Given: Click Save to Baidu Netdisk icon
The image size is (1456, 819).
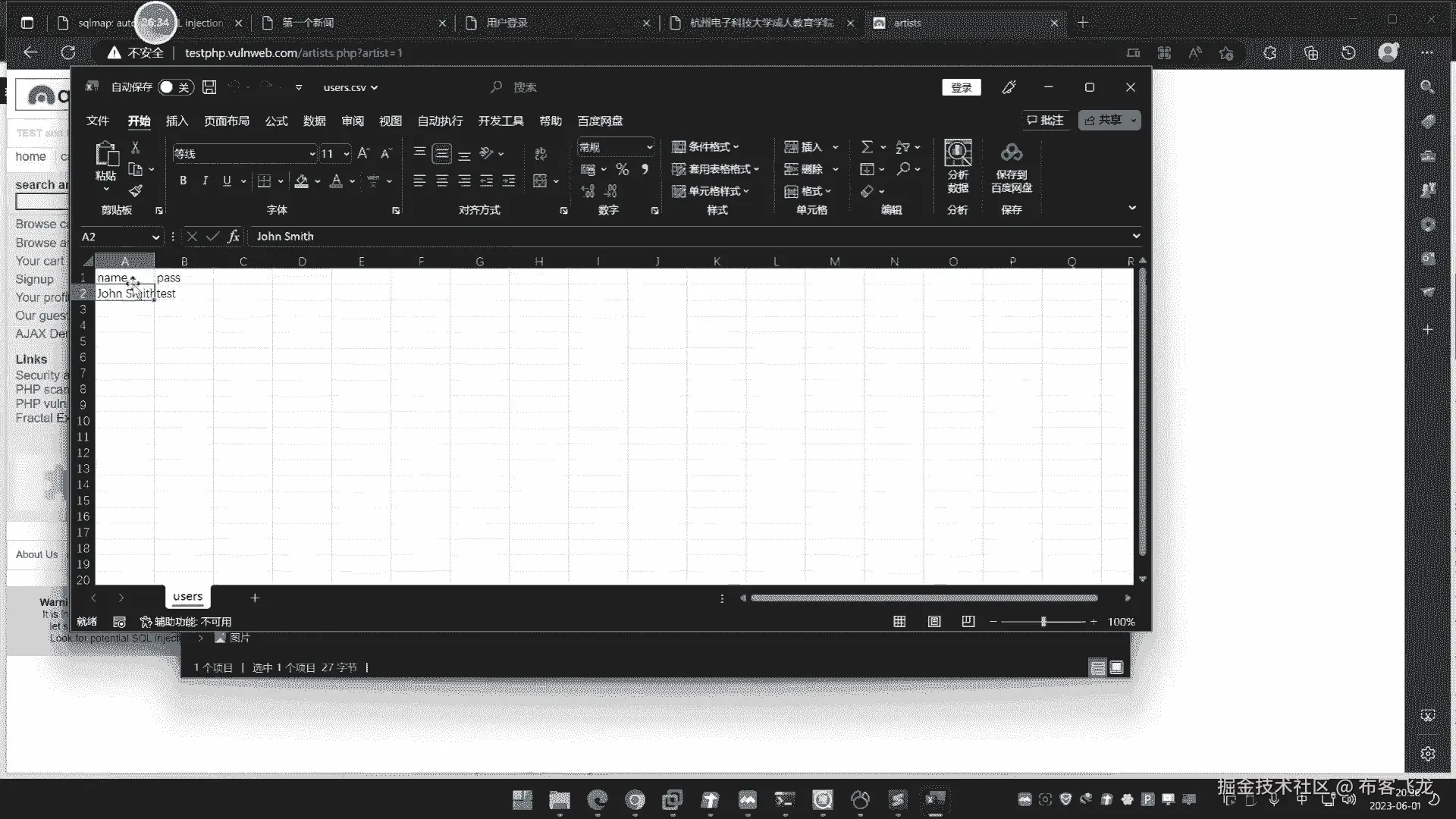Looking at the screenshot, I should coord(1011,165).
